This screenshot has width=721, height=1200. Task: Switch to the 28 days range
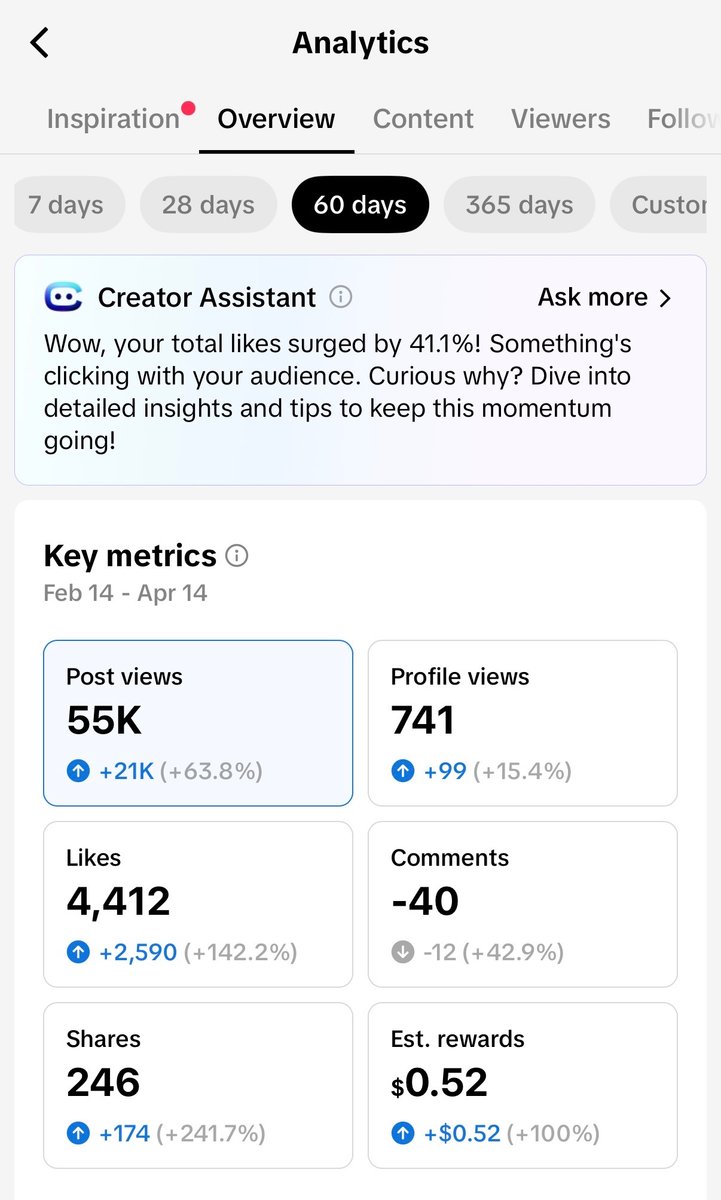pyautogui.click(x=208, y=204)
